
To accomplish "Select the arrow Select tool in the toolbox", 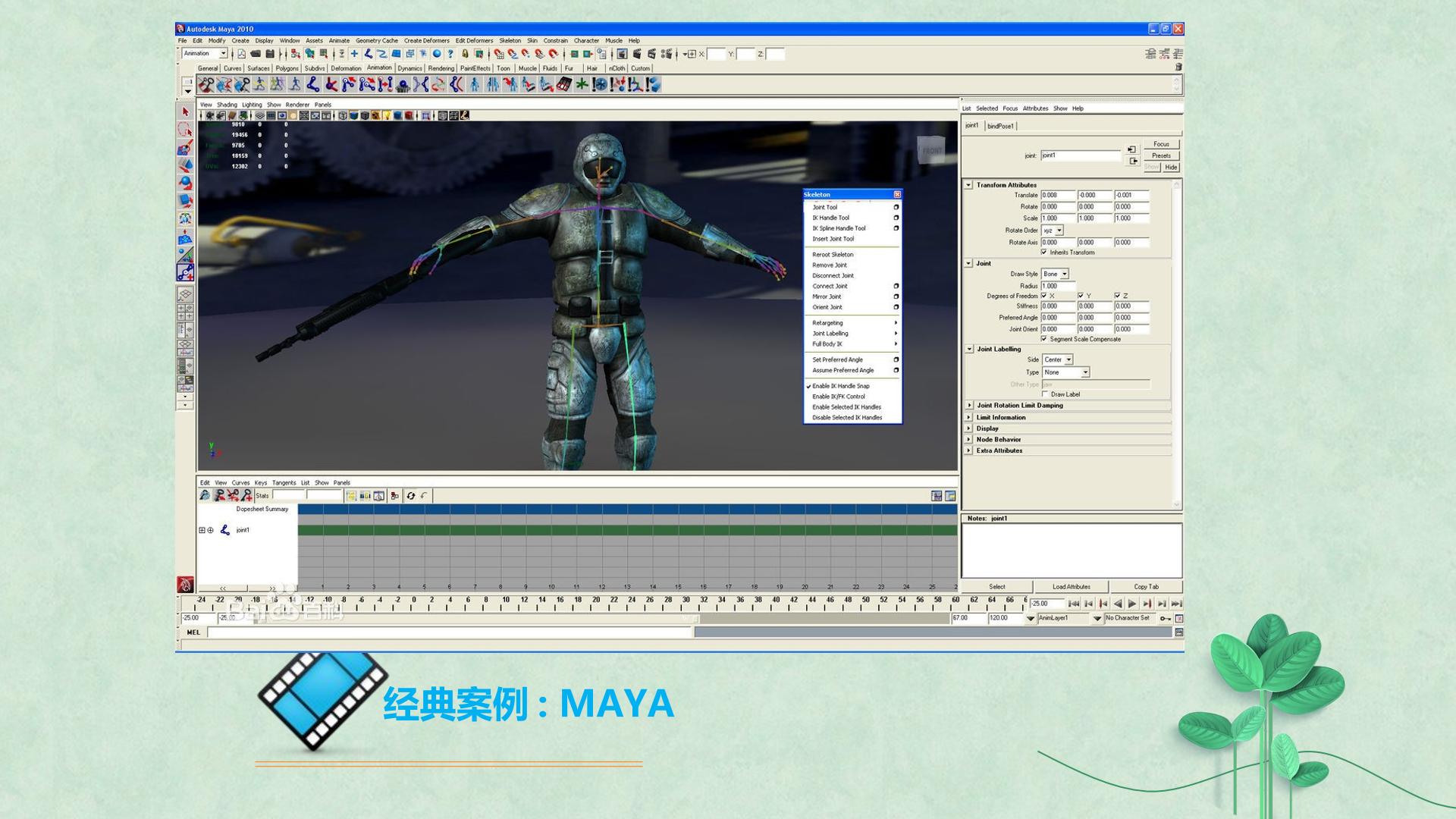I will tap(185, 112).
